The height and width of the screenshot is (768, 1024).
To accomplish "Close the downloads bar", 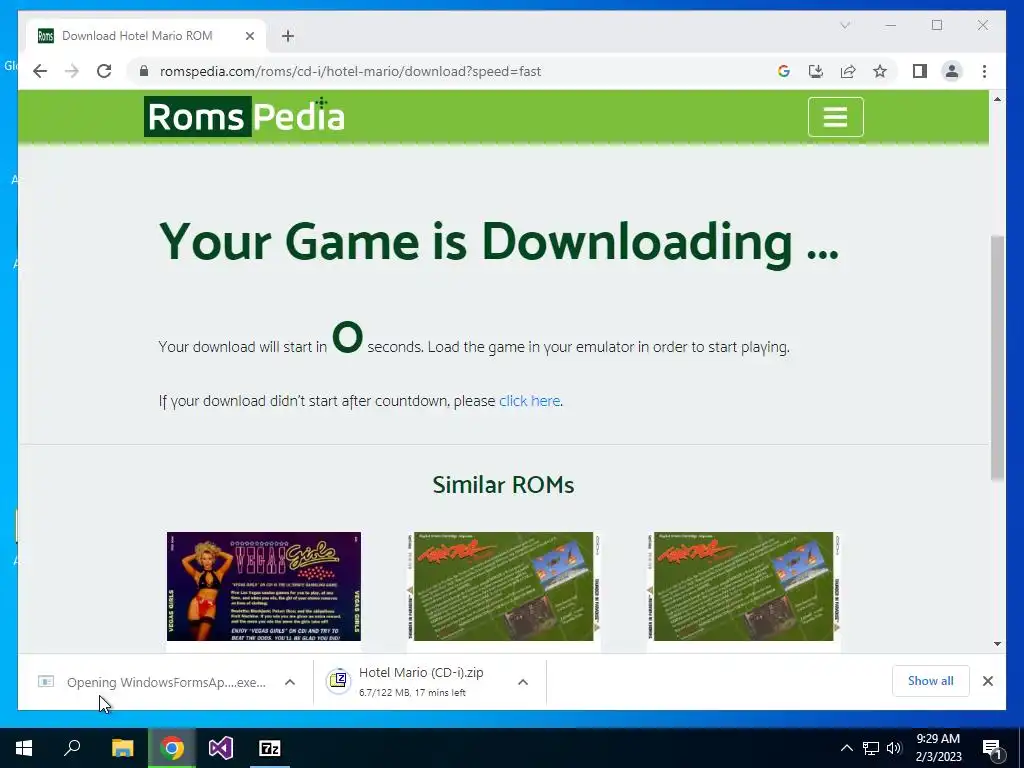I will click(x=987, y=681).
